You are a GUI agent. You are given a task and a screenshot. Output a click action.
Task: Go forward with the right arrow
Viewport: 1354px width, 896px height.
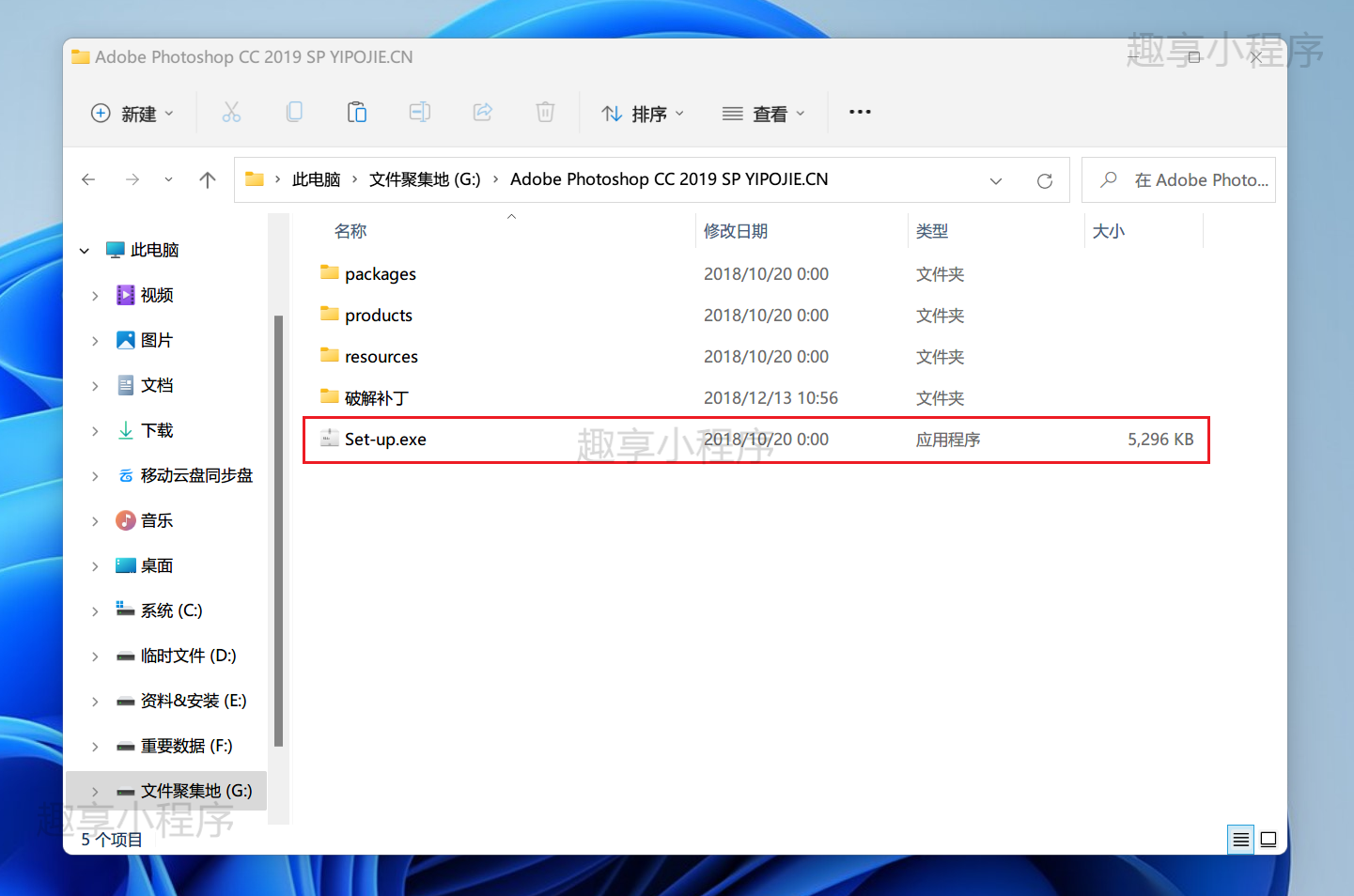pyautogui.click(x=132, y=179)
